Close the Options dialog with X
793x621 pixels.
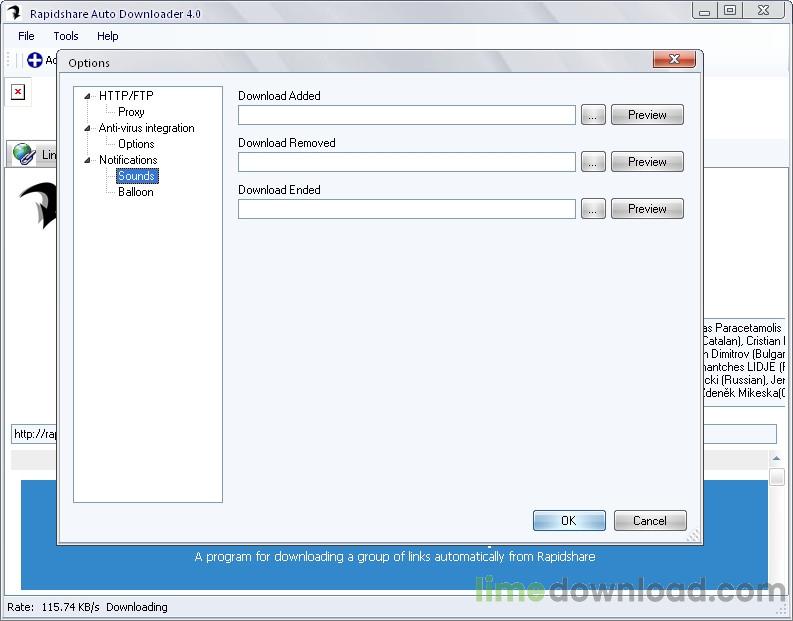pos(674,59)
